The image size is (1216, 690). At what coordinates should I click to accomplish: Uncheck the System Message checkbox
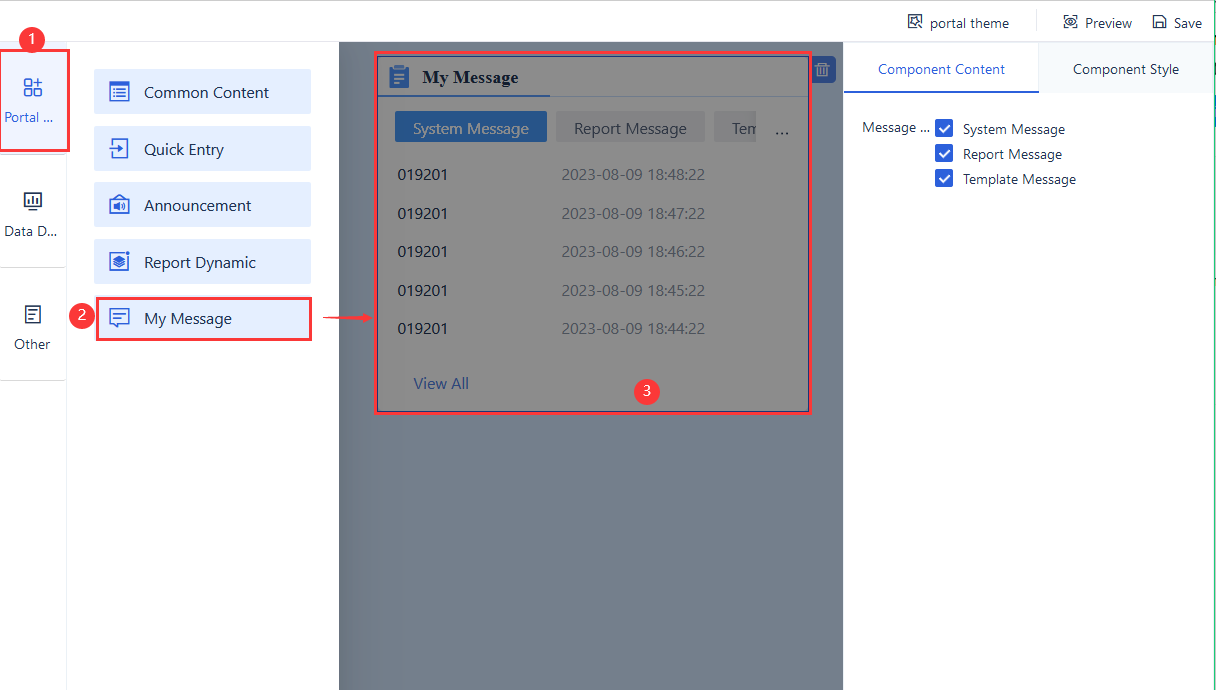click(x=944, y=128)
